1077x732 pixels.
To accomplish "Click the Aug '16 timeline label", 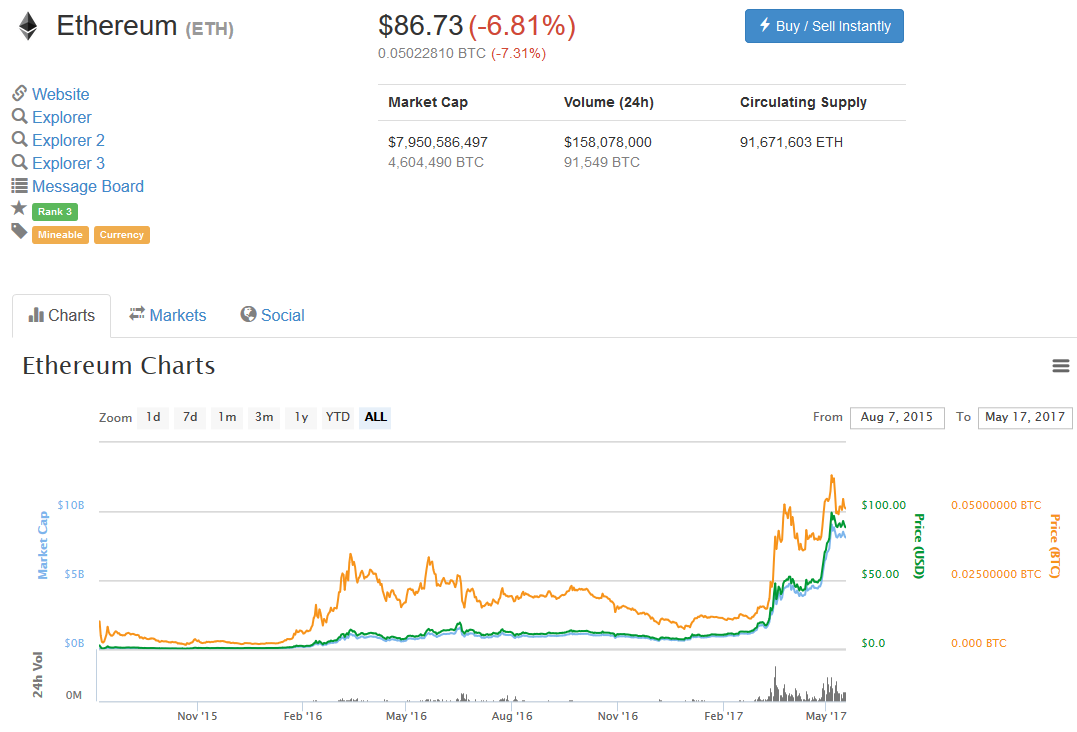I will click(x=512, y=716).
